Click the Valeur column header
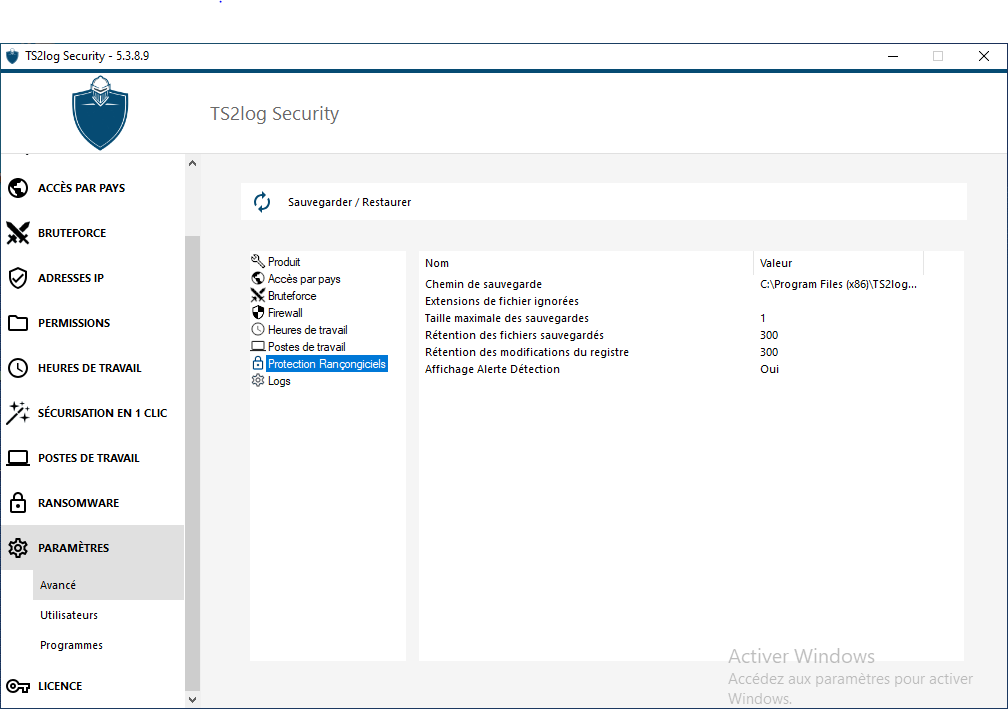The image size is (1008, 709). [x=838, y=263]
